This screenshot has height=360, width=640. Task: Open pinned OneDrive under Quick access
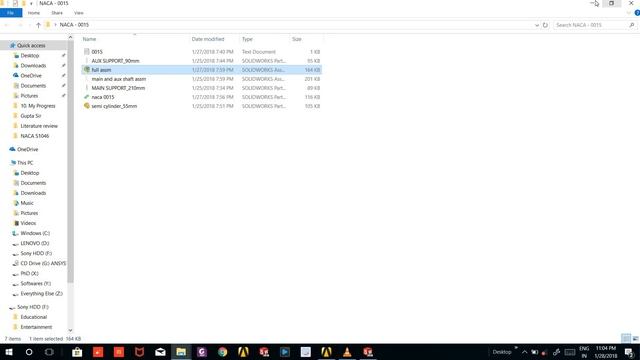pos(31,76)
